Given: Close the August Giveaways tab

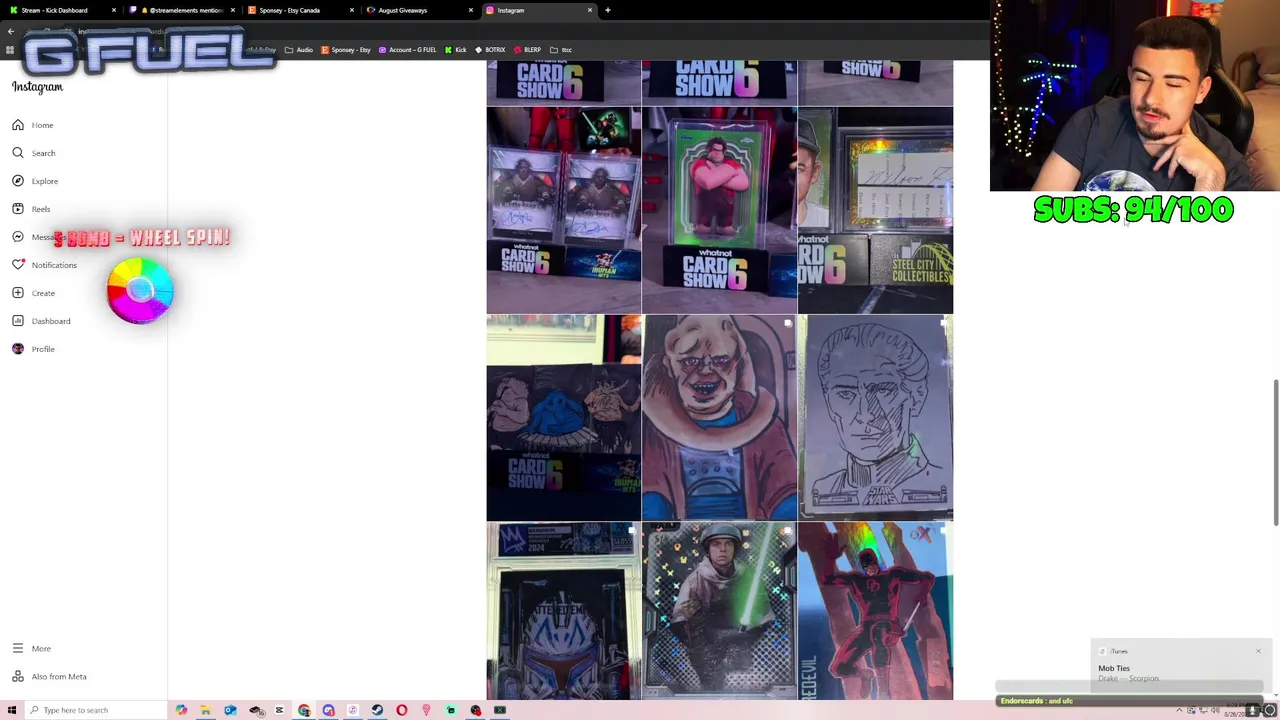Looking at the screenshot, I should coord(471,10).
